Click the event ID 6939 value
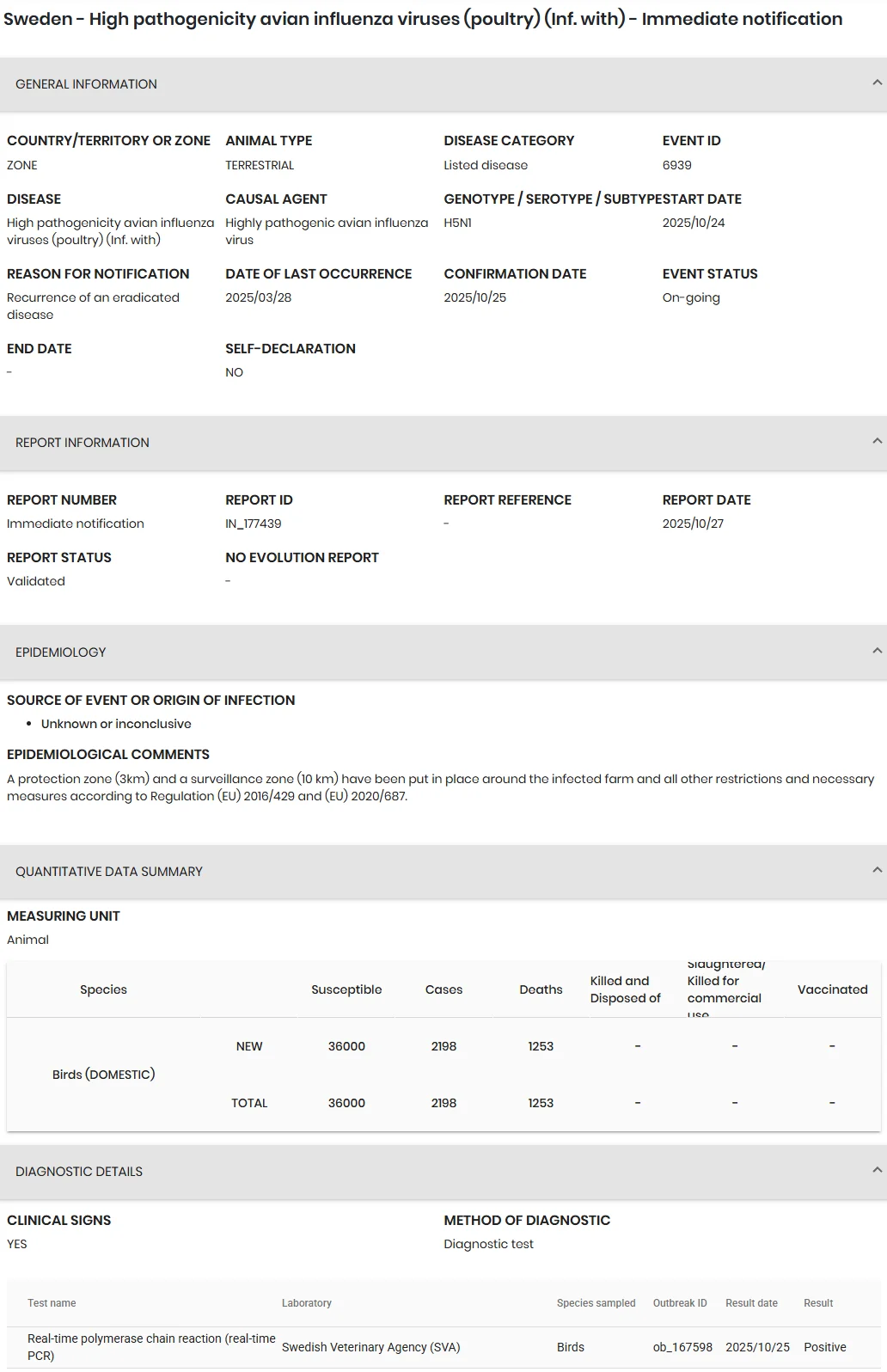 (x=677, y=165)
